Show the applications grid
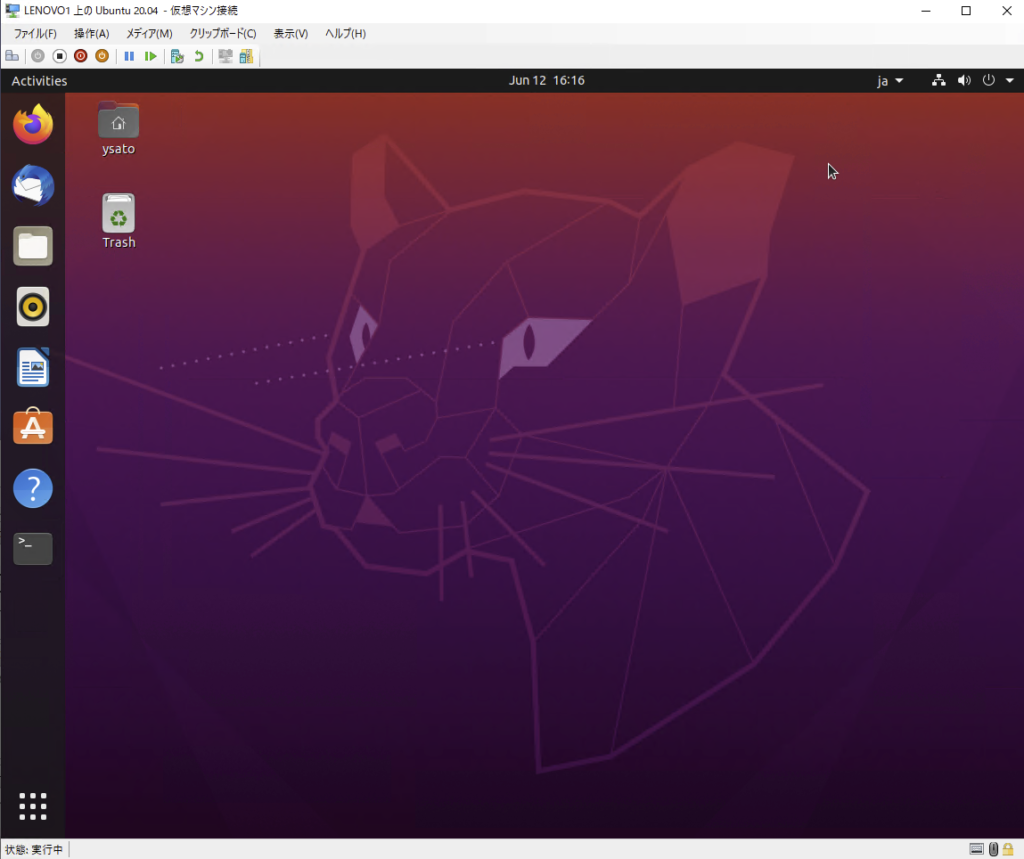Screen dimensions: 1024x859 tap(33, 806)
